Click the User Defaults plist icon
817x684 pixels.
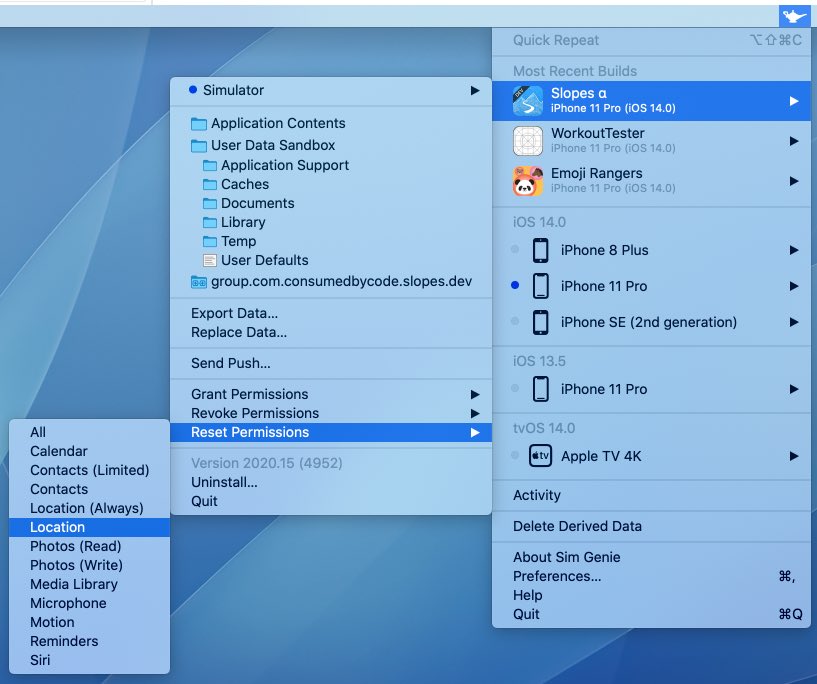click(x=209, y=260)
